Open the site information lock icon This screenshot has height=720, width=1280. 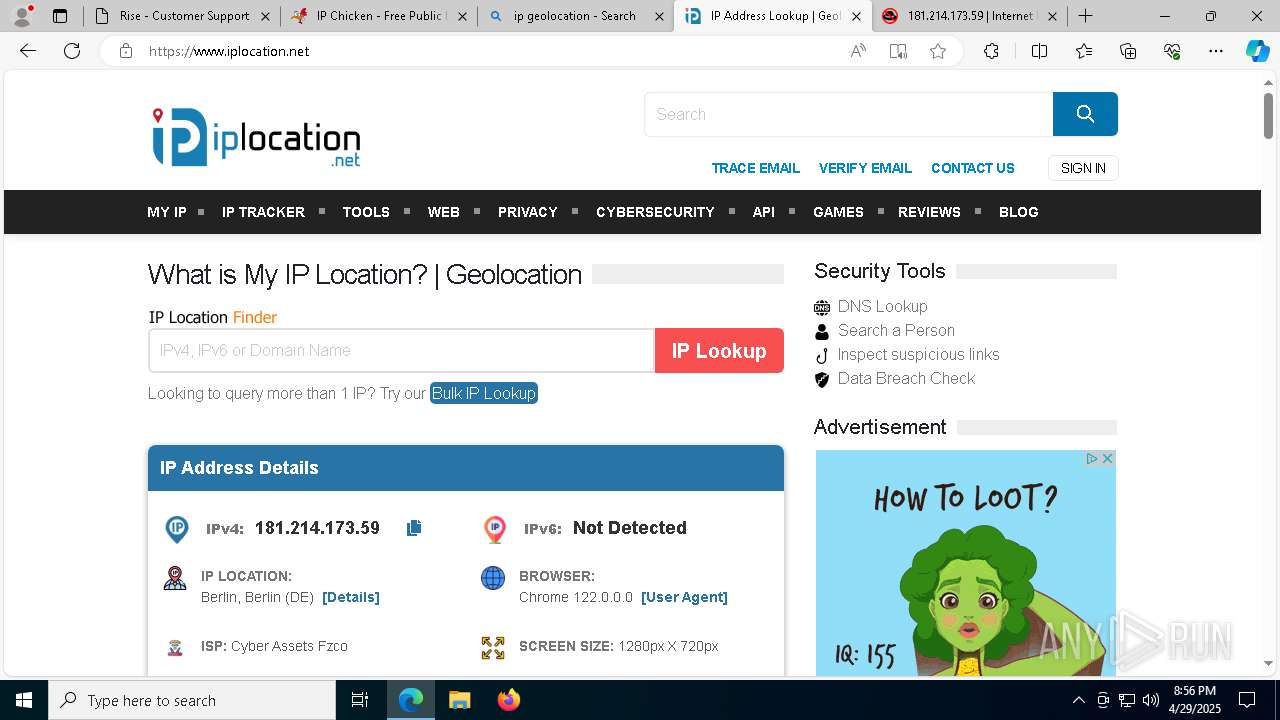tap(125, 51)
